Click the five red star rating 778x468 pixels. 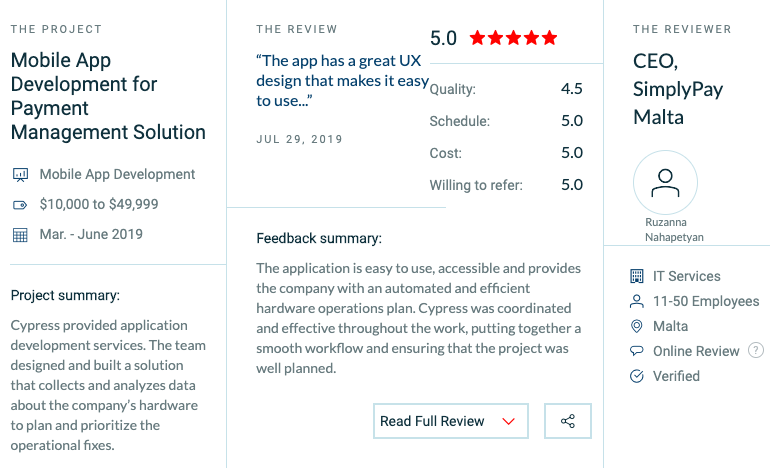click(513, 39)
